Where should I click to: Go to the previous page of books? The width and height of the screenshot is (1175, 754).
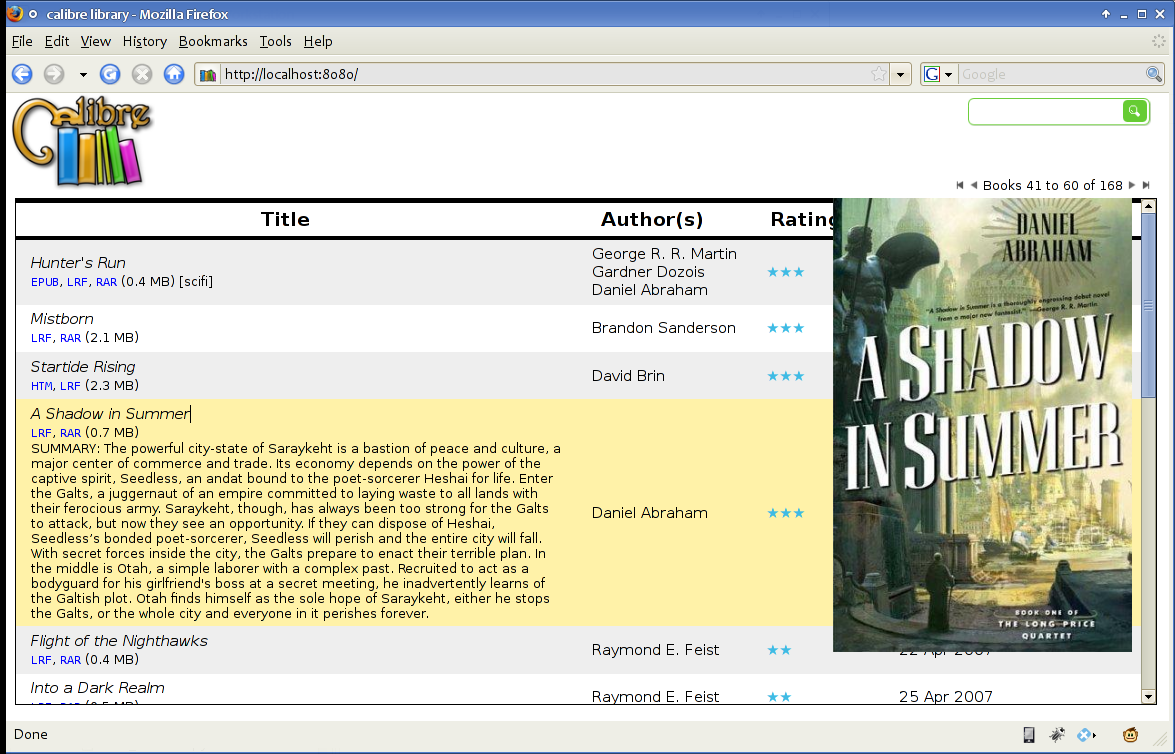pos(974,185)
